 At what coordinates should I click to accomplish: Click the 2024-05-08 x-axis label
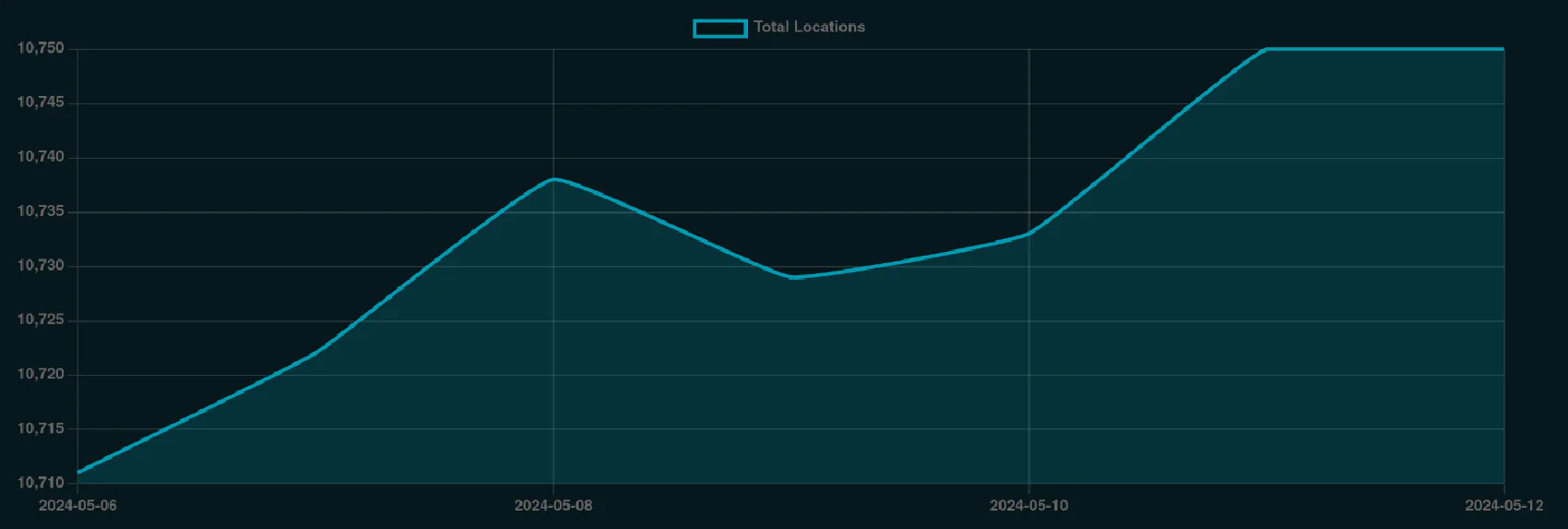tap(553, 505)
